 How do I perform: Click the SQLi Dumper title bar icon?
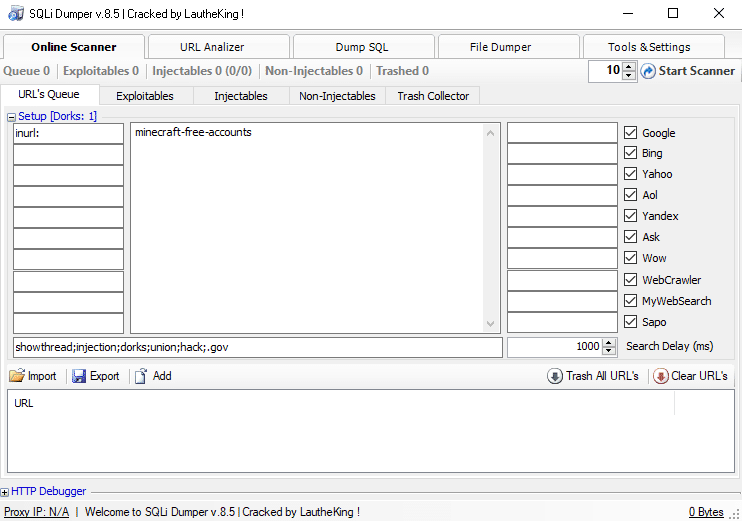(16, 13)
